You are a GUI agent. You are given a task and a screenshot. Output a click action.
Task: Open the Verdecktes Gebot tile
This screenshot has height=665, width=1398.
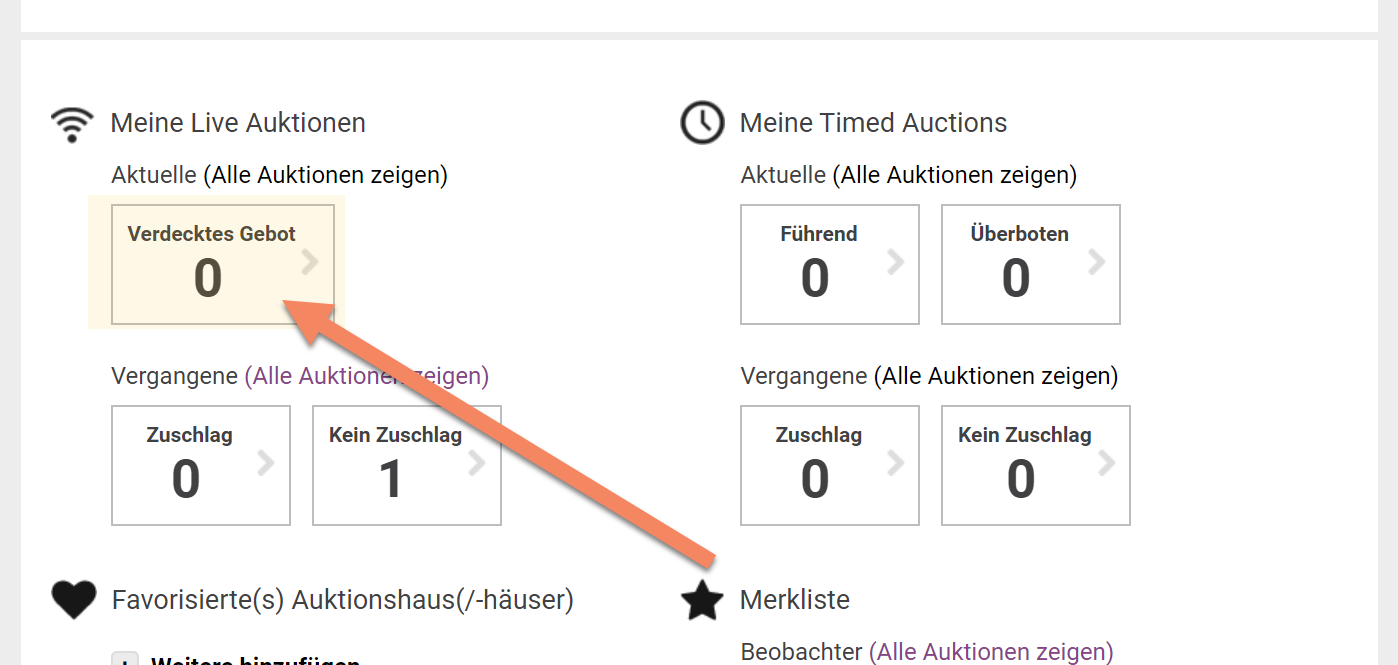pos(223,265)
